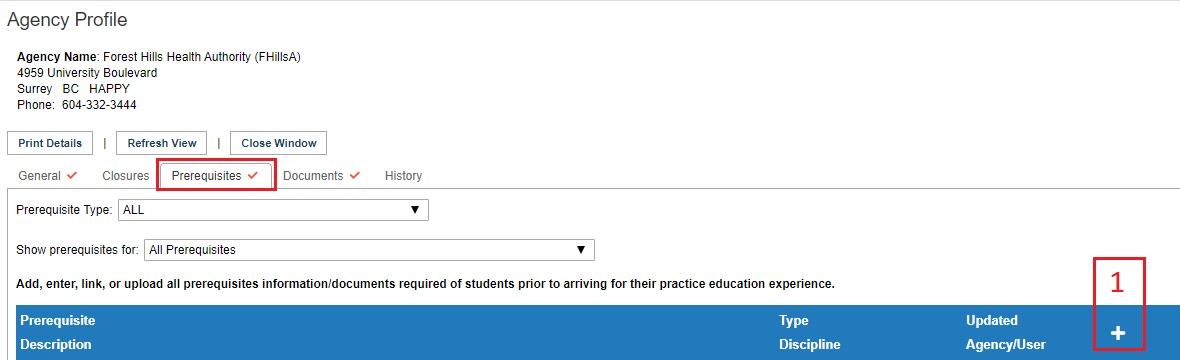The height and width of the screenshot is (360, 1180).
Task: Click the Discipline column header
Action: point(810,345)
